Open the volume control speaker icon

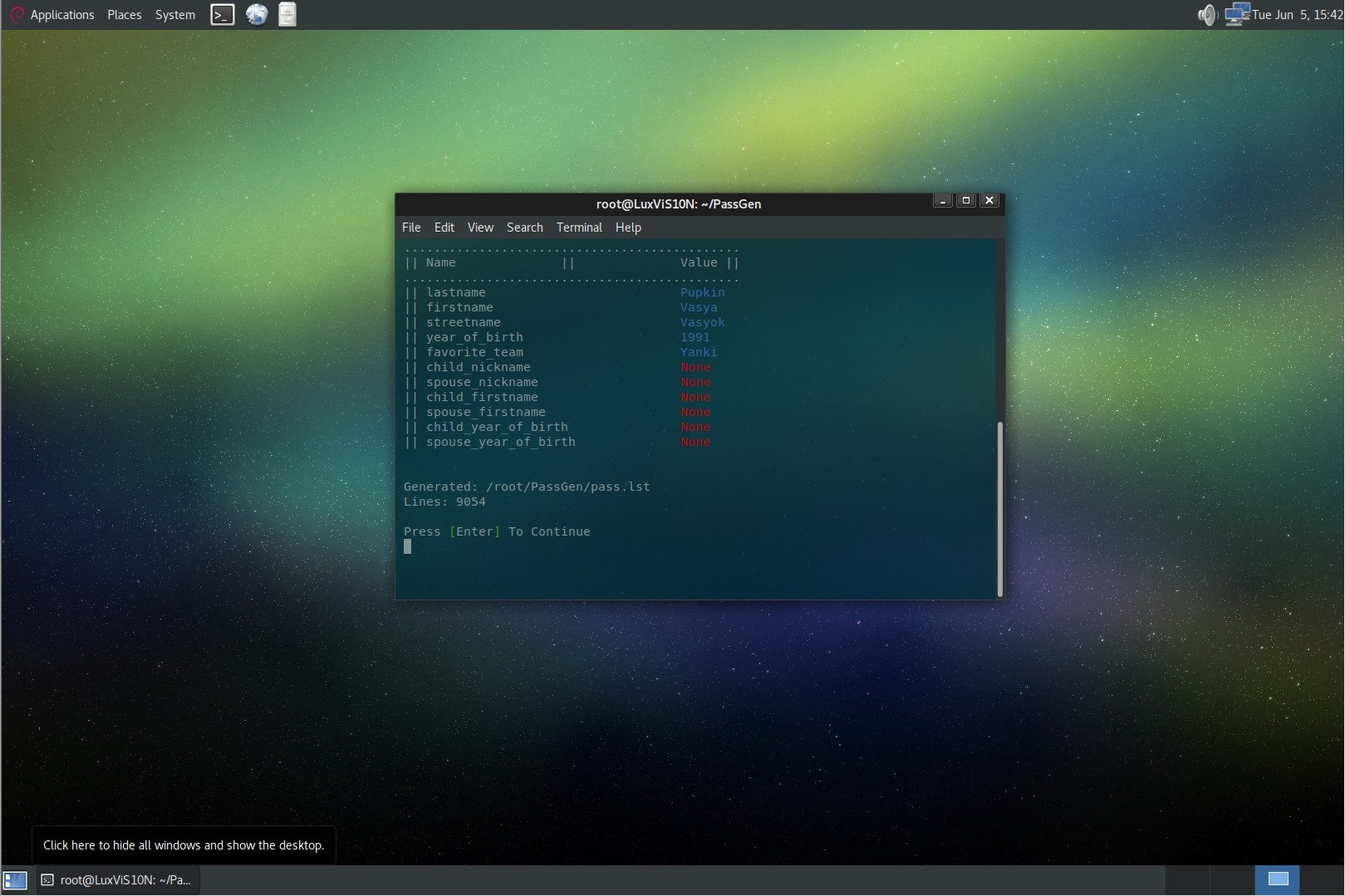tap(1205, 15)
